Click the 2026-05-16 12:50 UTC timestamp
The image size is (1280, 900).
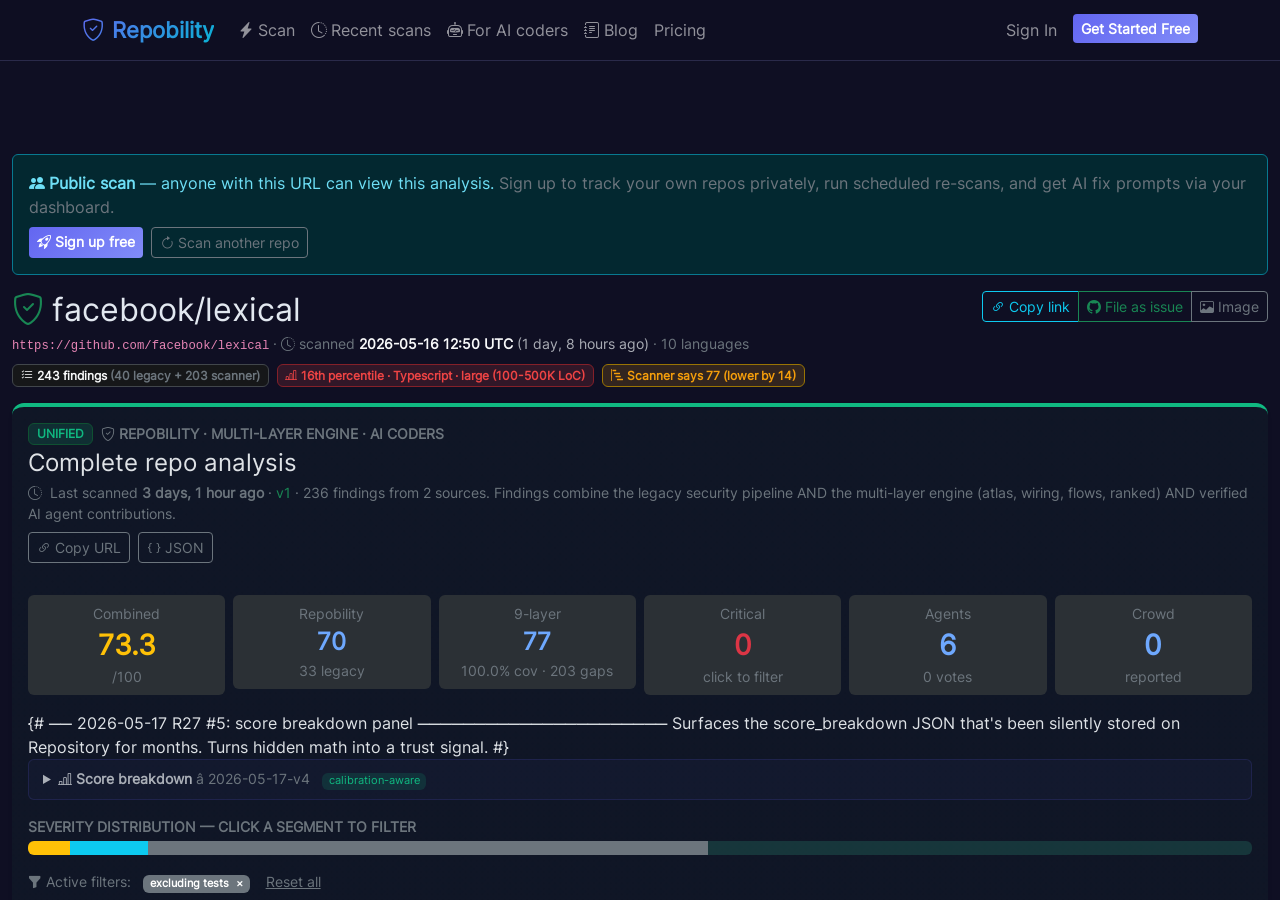pos(436,344)
